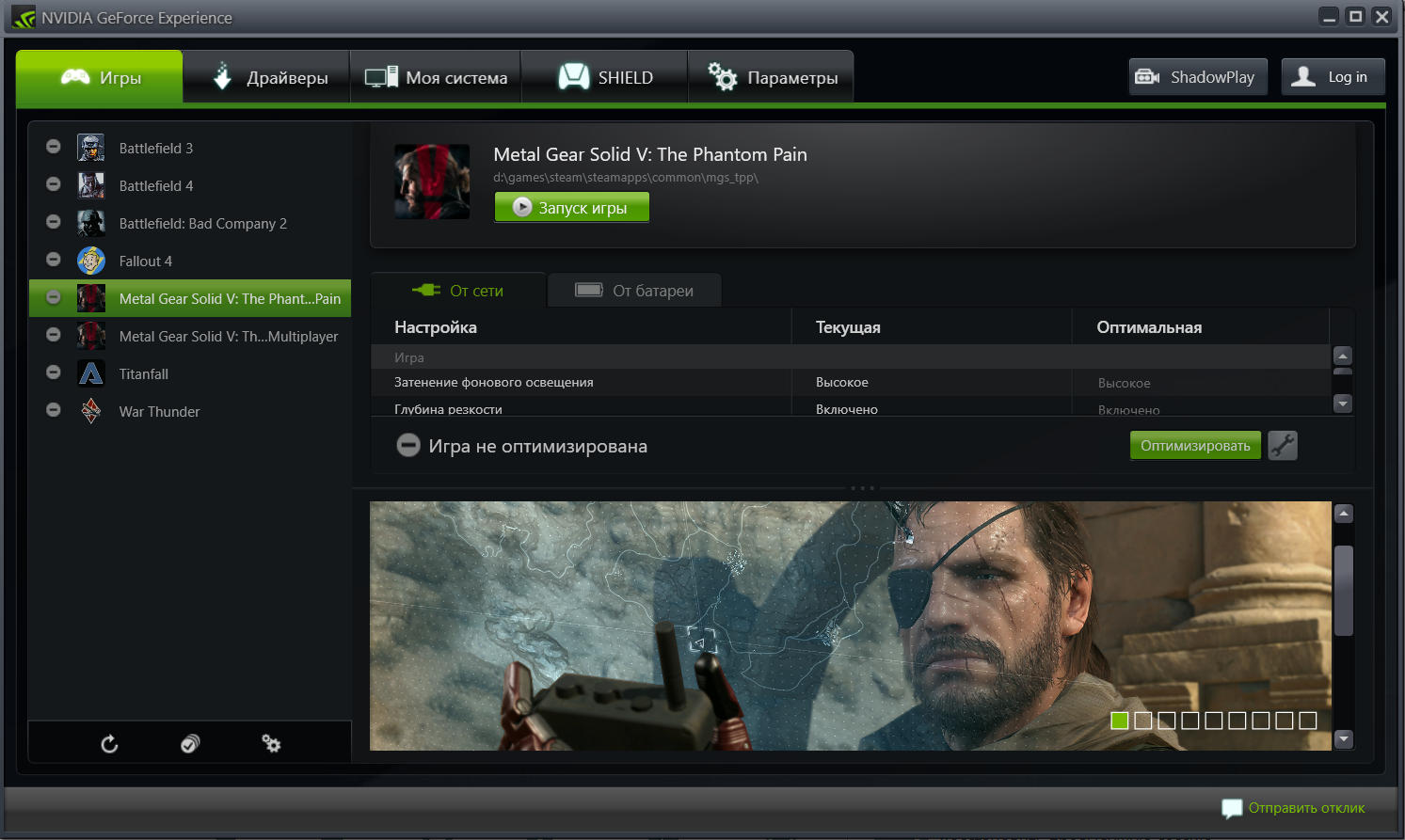The width and height of the screenshot is (1405, 840).
Task: Click the Log in button
Action: coord(1333,77)
